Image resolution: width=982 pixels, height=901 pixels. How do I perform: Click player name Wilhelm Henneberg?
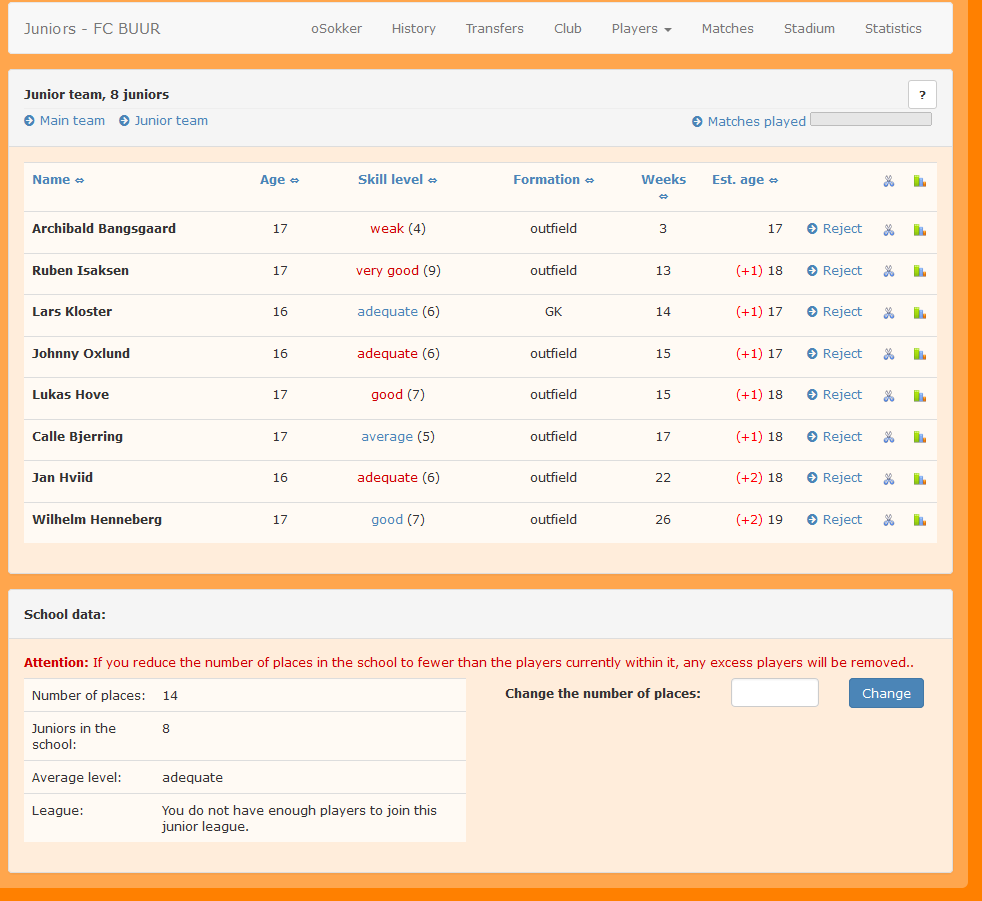click(x=97, y=520)
